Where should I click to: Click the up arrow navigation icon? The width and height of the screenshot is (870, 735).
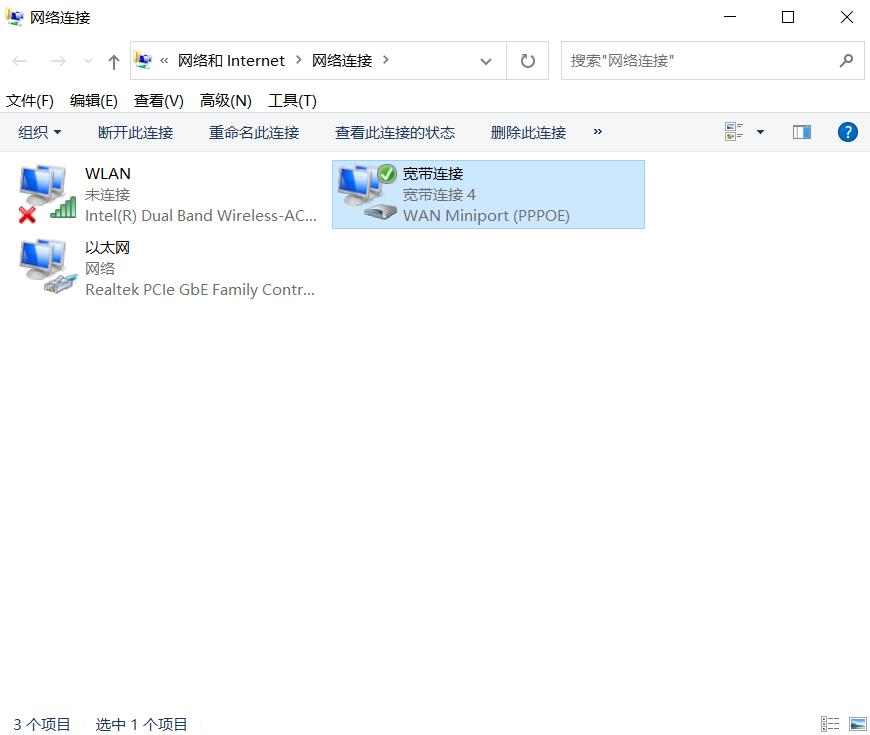(x=113, y=60)
